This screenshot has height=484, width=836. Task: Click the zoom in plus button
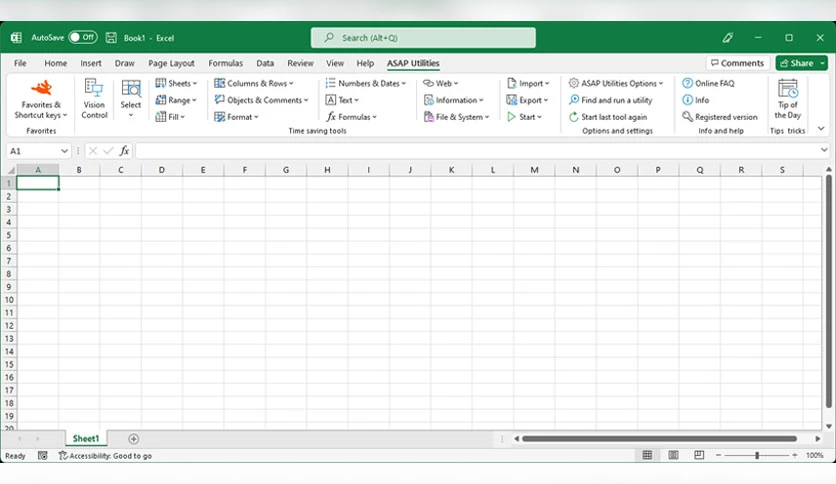[x=794, y=455]
